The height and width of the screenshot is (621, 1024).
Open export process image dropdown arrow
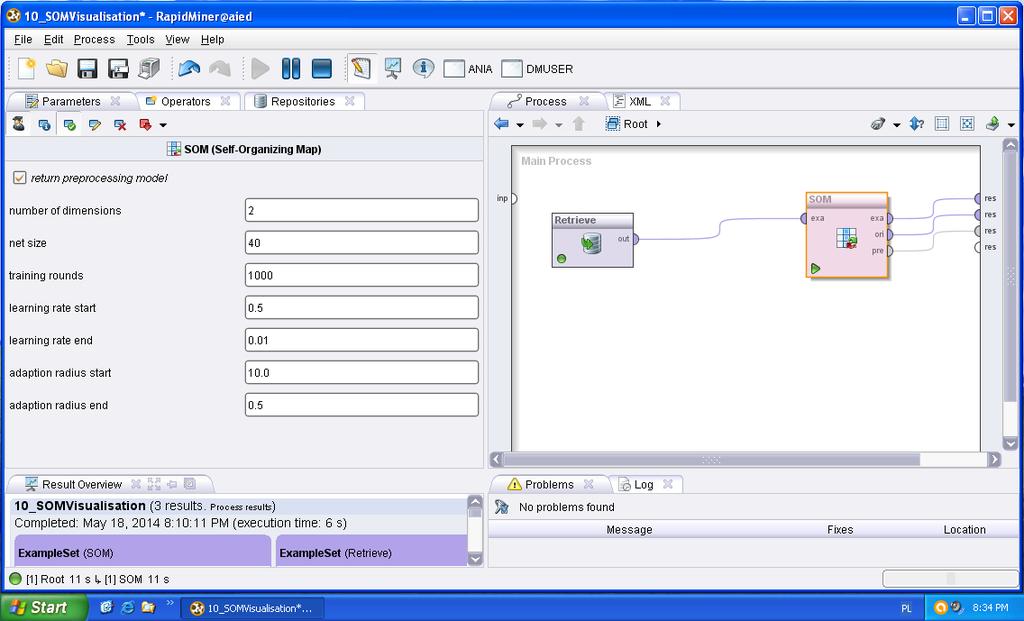coord(1011,124)
